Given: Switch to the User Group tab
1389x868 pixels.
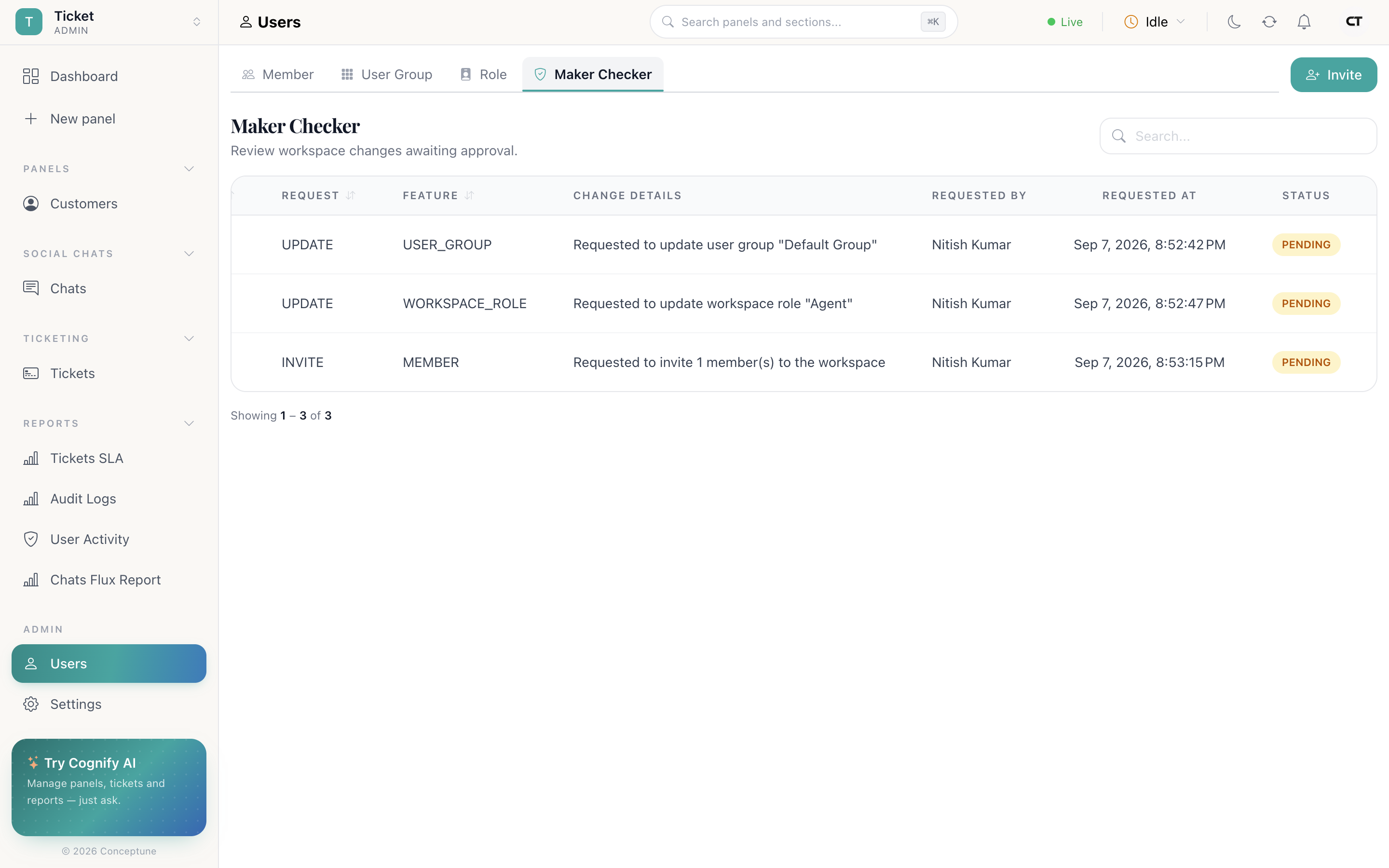Looking at the screenshot, I should [386, 75].
